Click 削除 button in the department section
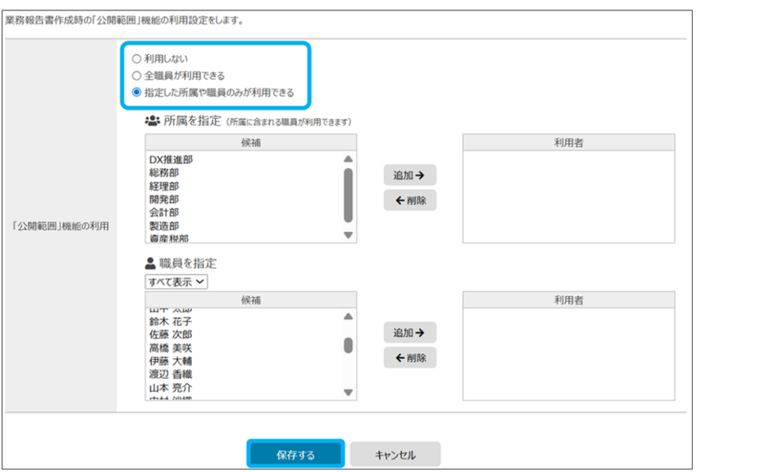The height and width of the screenshot is (472, 771). point(410,200)
